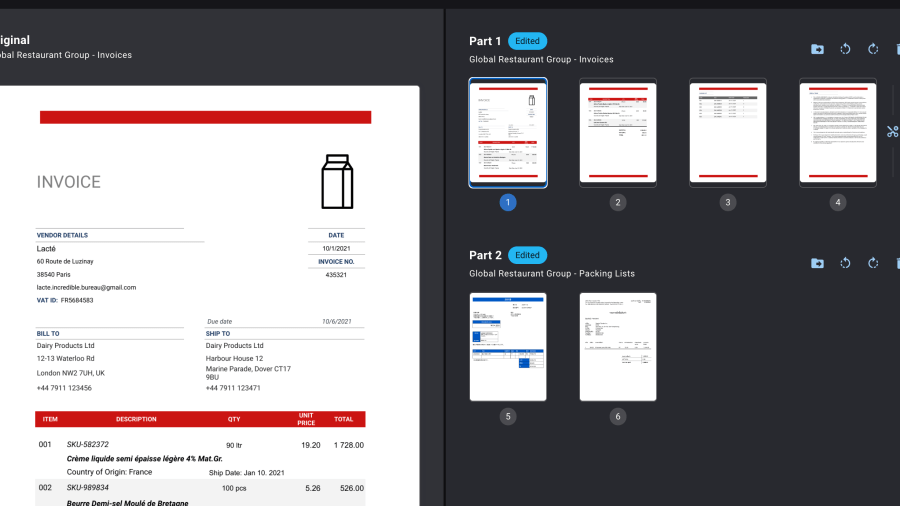
Task: Click the Part 2 Packing Lists subtitle
Action: click(552, 273)
